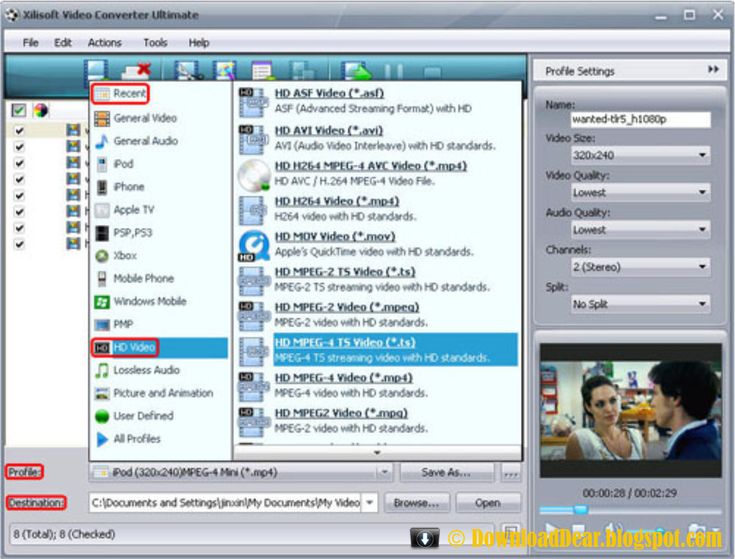Collapse the Profile Settings panel with double arrow
The image size is (735, 559).
click(713, 69)
